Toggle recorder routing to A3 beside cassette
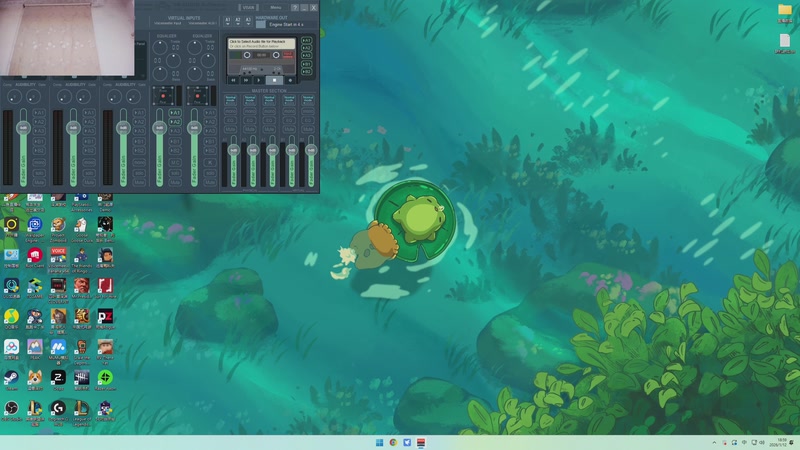The width and height of the screenshot is (800, 450). [306, 55]
